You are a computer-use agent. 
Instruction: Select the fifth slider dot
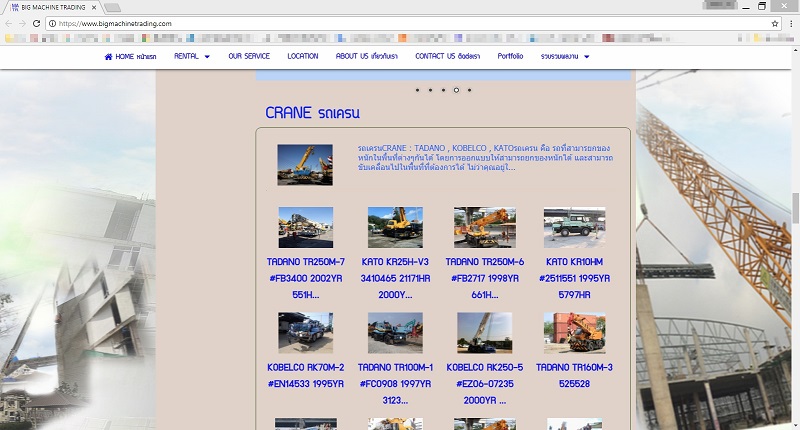[469, 90]
